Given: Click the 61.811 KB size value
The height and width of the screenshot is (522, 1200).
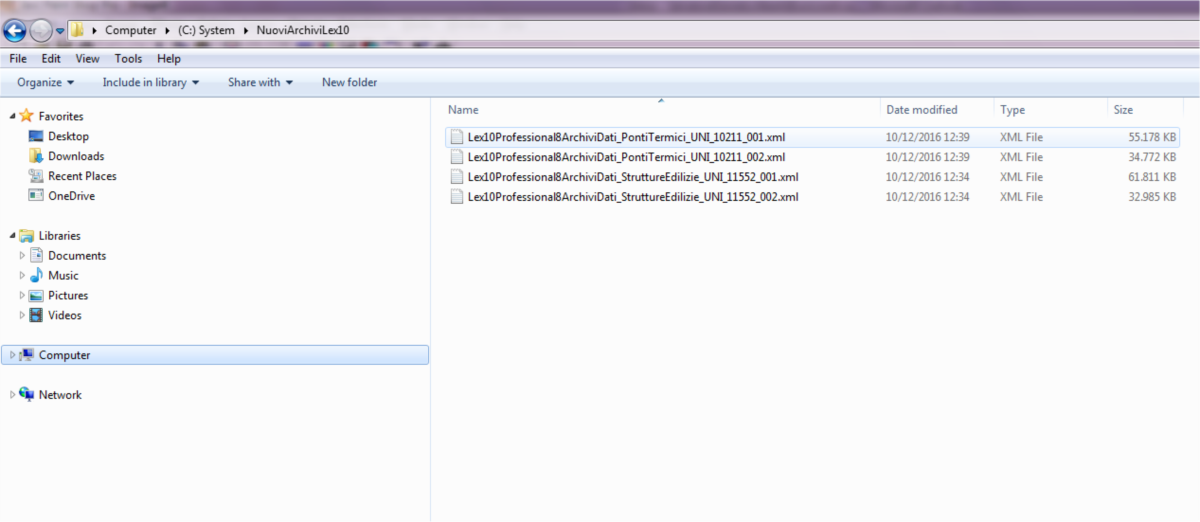Looking at the screenshot, I should tap(1152, 177).
